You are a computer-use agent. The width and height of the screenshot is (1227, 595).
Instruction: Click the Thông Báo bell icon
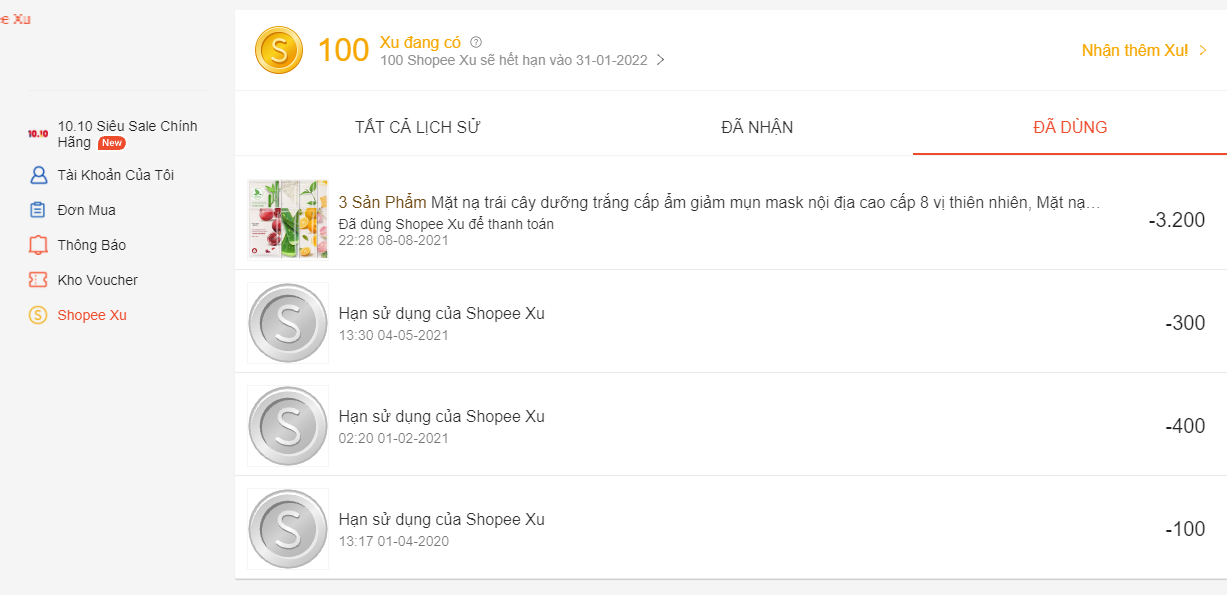click(38, 245)
